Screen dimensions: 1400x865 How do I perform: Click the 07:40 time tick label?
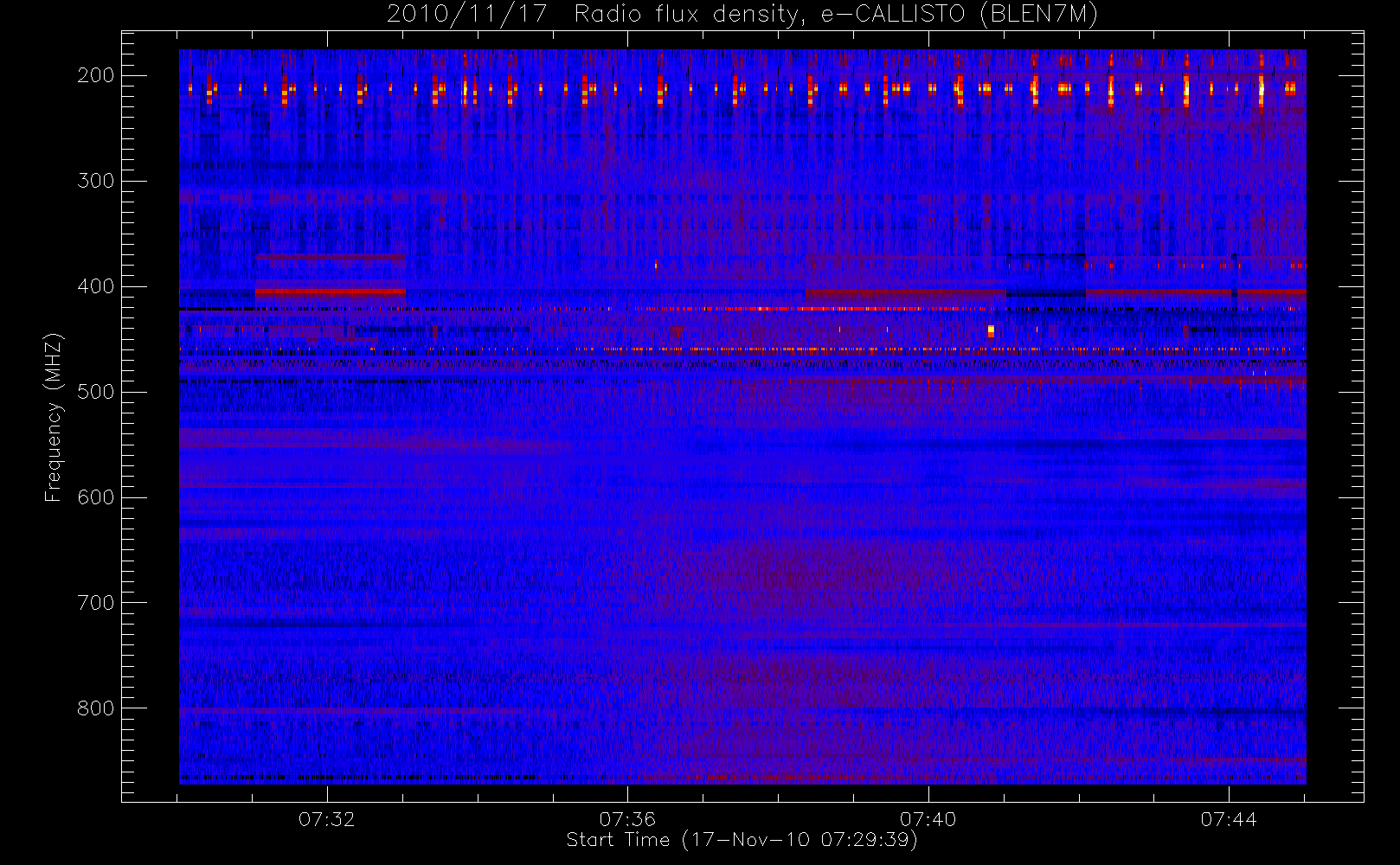click(928, 819)
